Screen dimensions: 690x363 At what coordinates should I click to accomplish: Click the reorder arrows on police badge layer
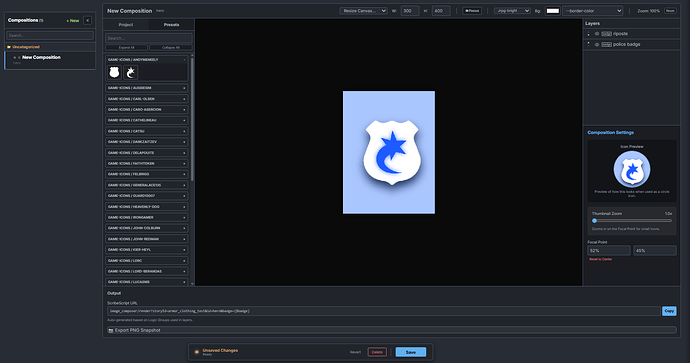(x=589, y=44)
